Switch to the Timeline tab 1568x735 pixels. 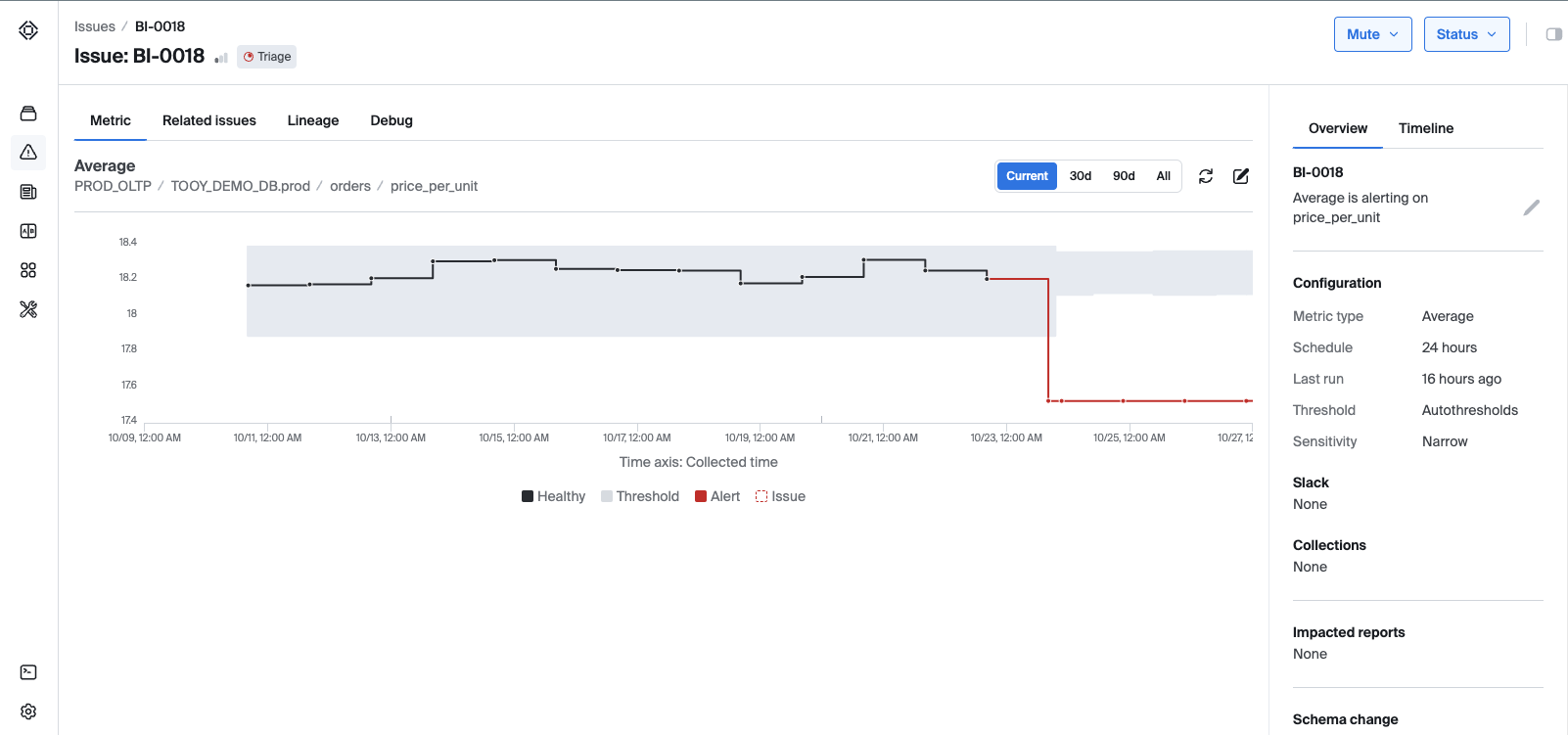(x=1426, y=128)
